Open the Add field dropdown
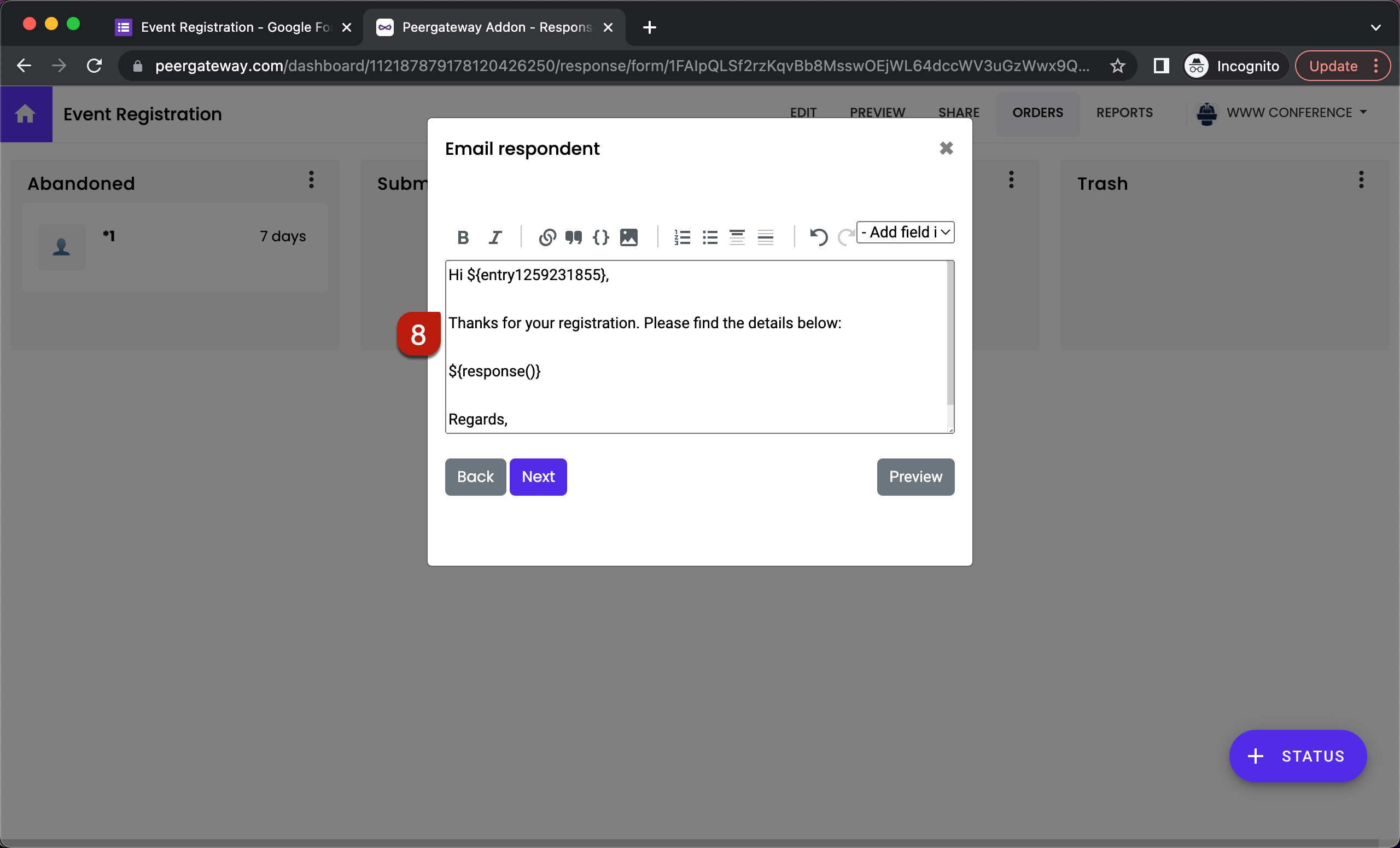This screenshot has width=1400, height=848. (905, 232)
